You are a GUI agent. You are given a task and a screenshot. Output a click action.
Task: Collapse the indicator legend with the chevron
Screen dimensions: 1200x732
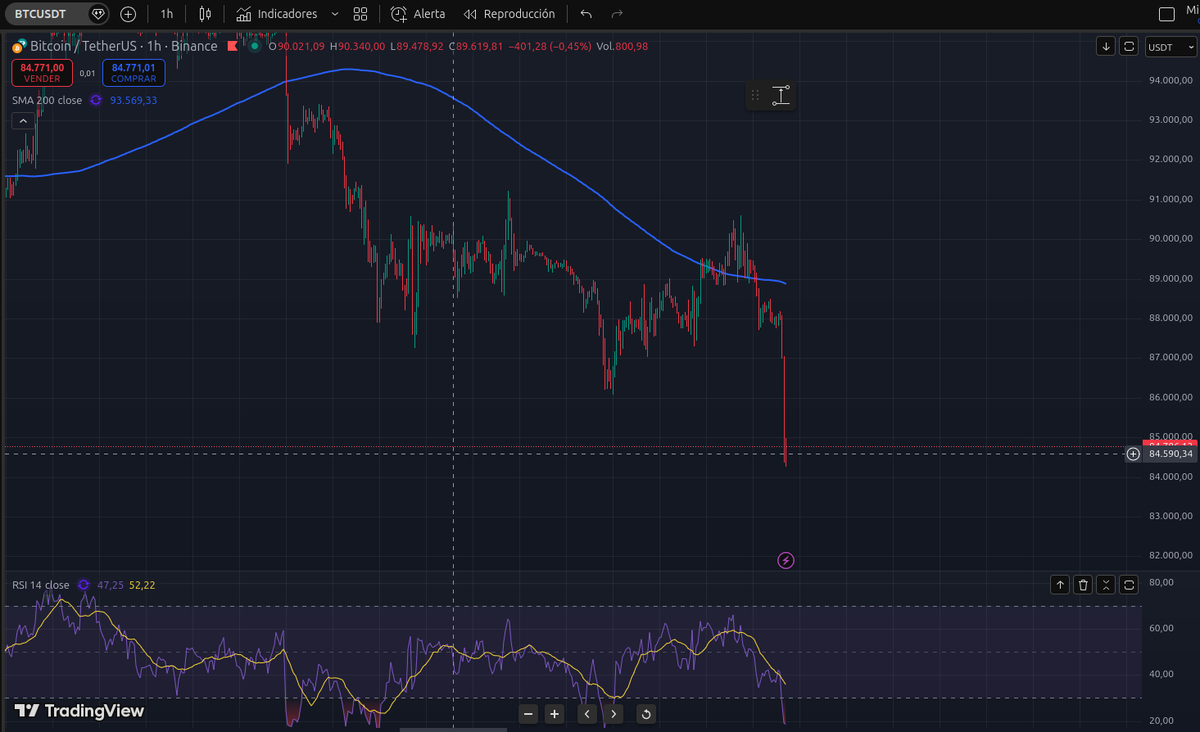22,121
